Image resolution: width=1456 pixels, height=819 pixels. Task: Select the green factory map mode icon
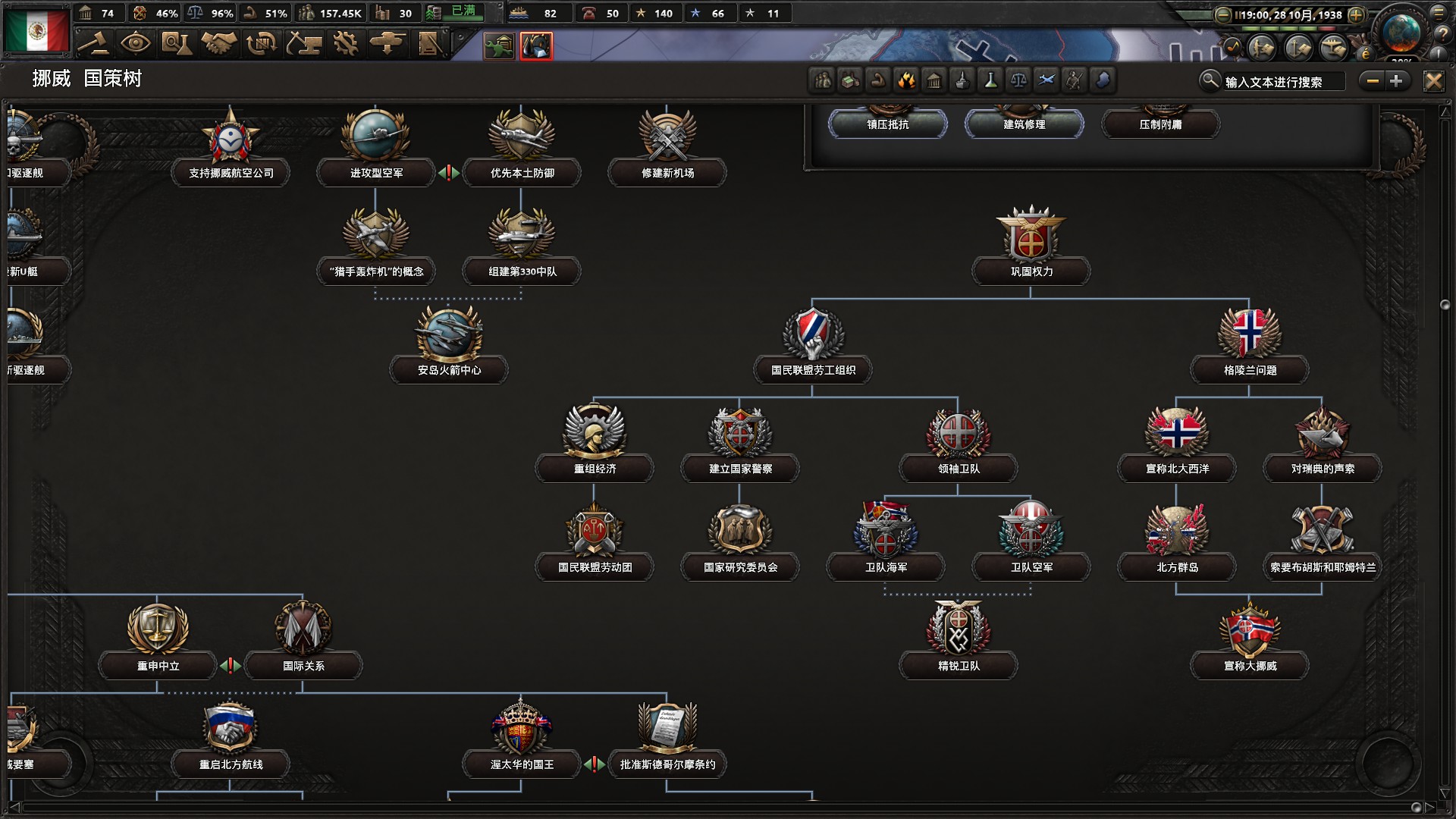[500, 46]
